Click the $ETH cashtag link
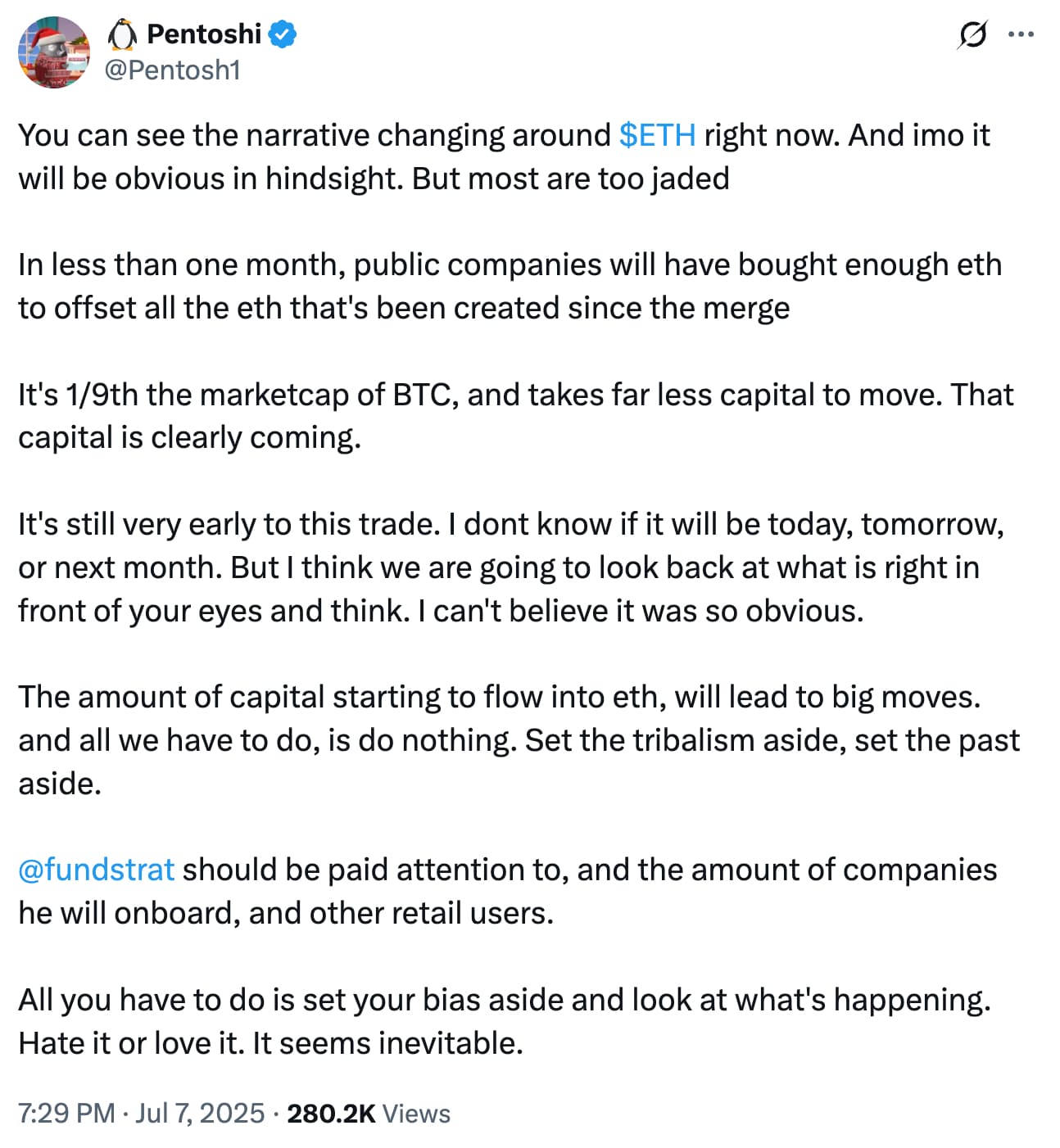This screenshot has height=1148, width=1060. [x=657, y=135]
